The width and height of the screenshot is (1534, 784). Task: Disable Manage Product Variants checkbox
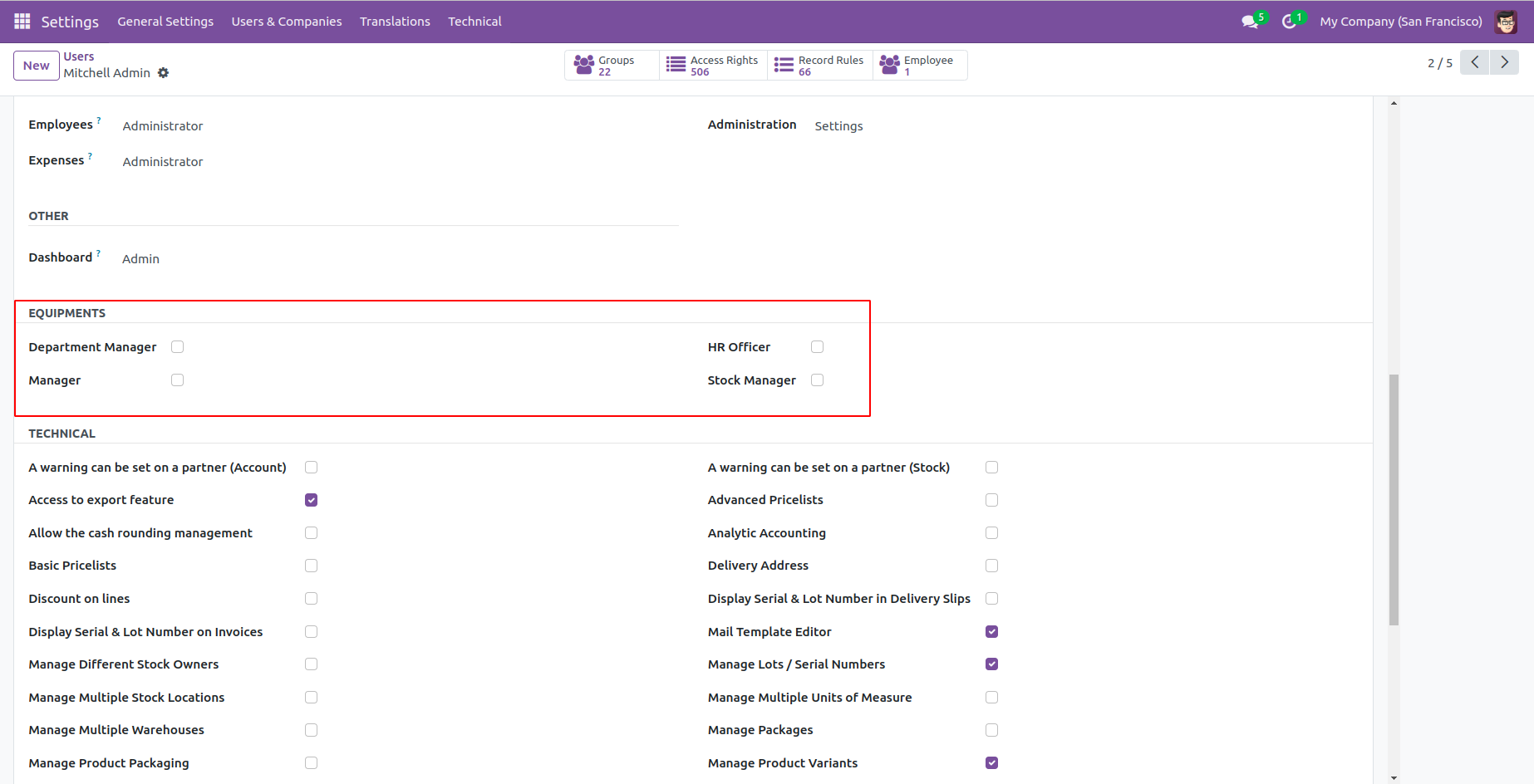991,763
